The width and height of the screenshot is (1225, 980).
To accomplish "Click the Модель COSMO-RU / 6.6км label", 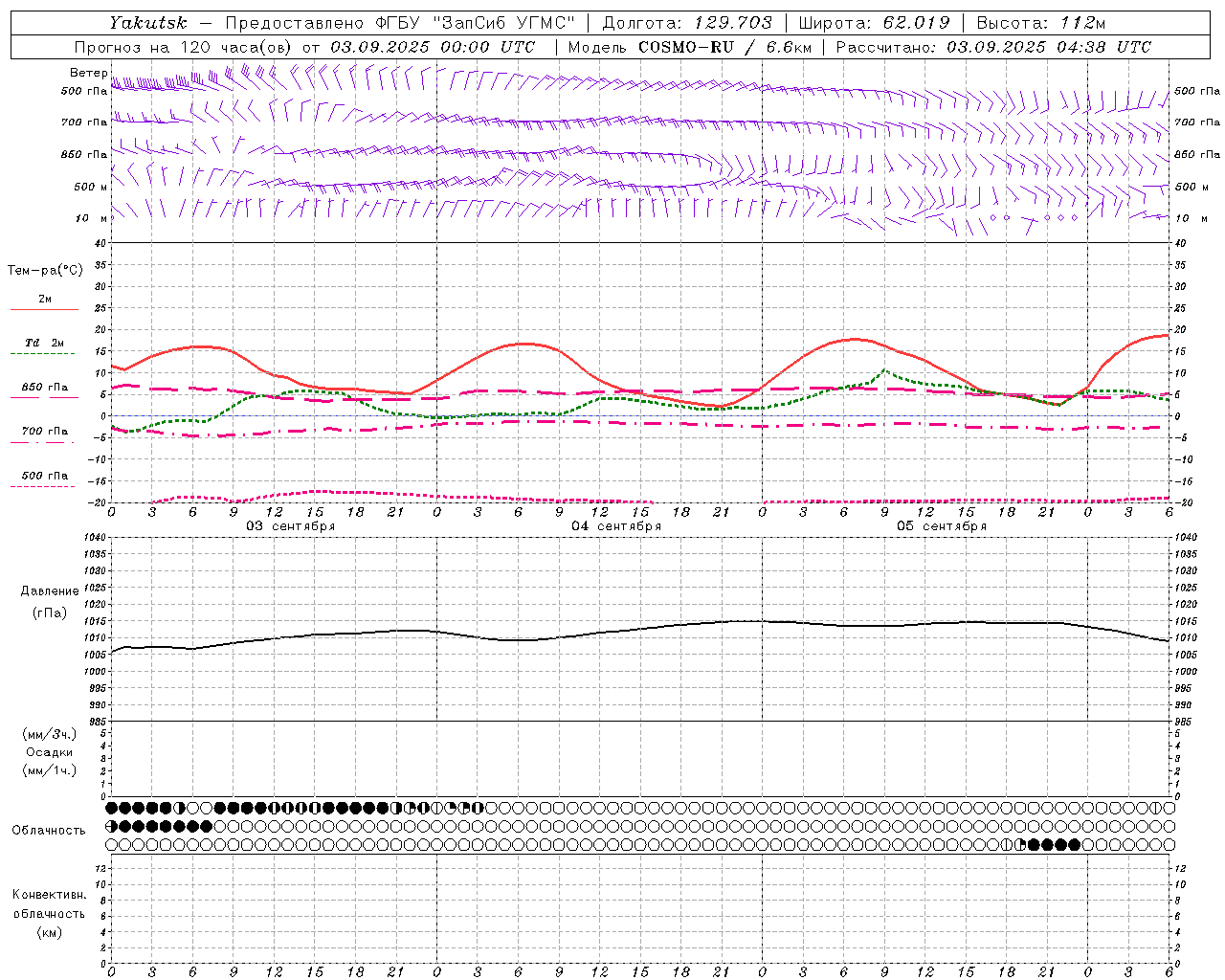I will pos(689,47).
